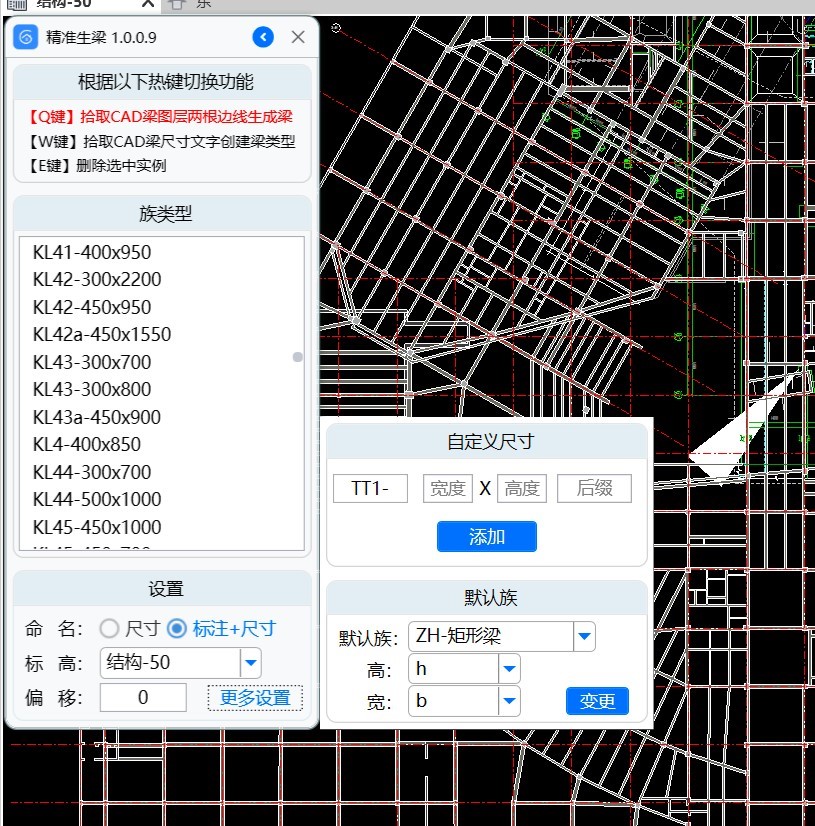Close the 精准生梁 panel
The width and height of the screenshot is (815, 826).
(298, 38)
